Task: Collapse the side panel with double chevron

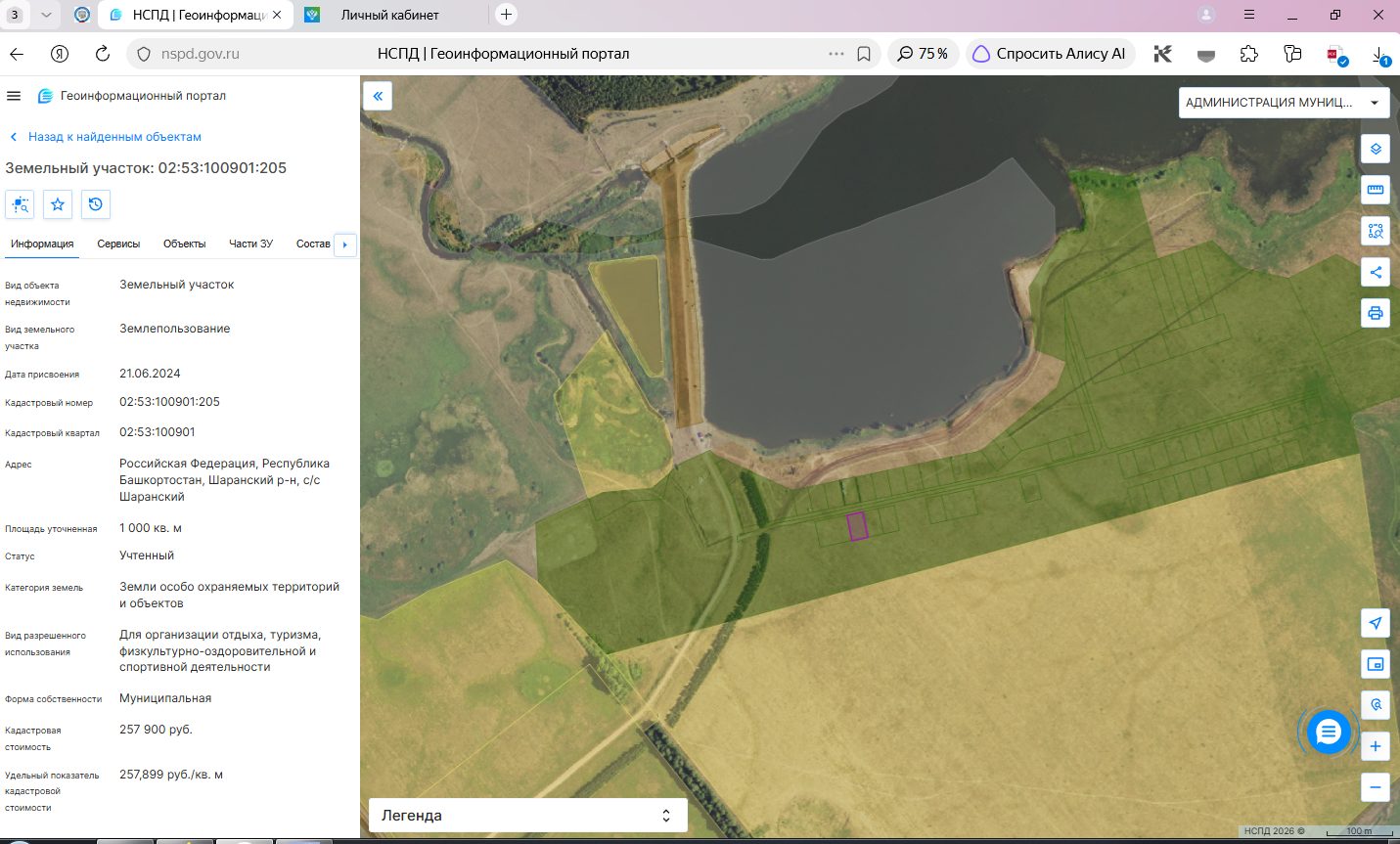Action: point(378,96)
